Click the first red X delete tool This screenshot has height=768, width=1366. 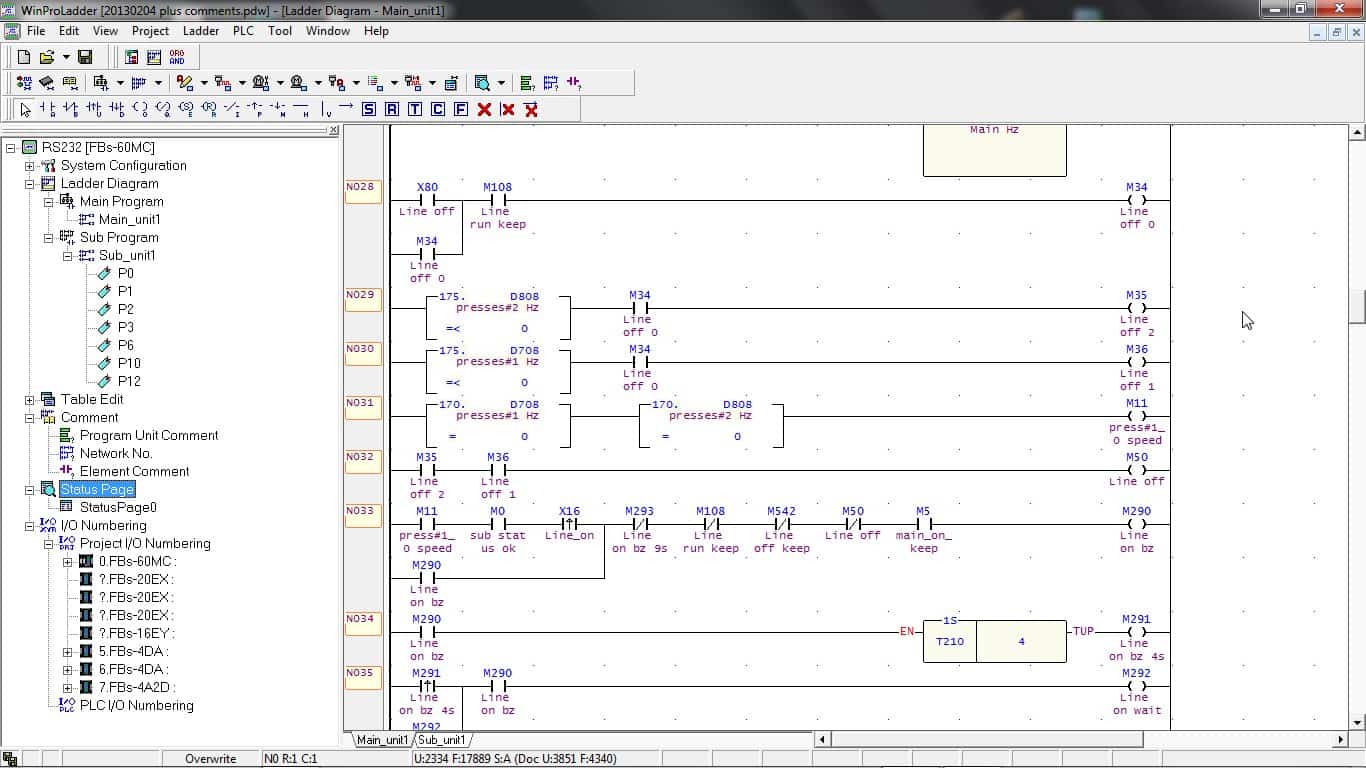[484, 109]
